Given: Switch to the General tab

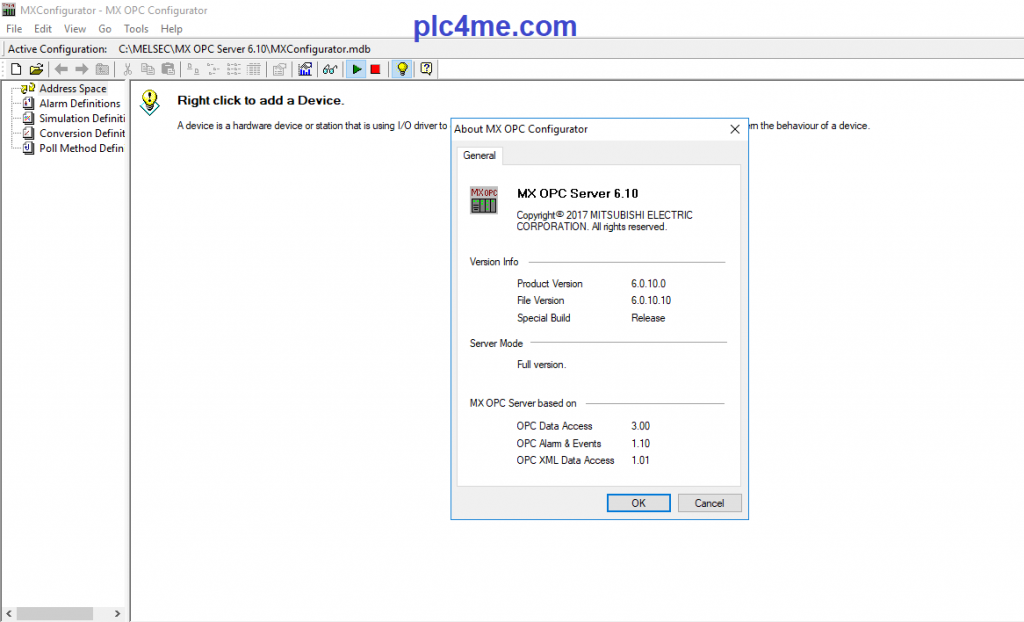Looking at the screenshot, I should (x=479, y=156).
